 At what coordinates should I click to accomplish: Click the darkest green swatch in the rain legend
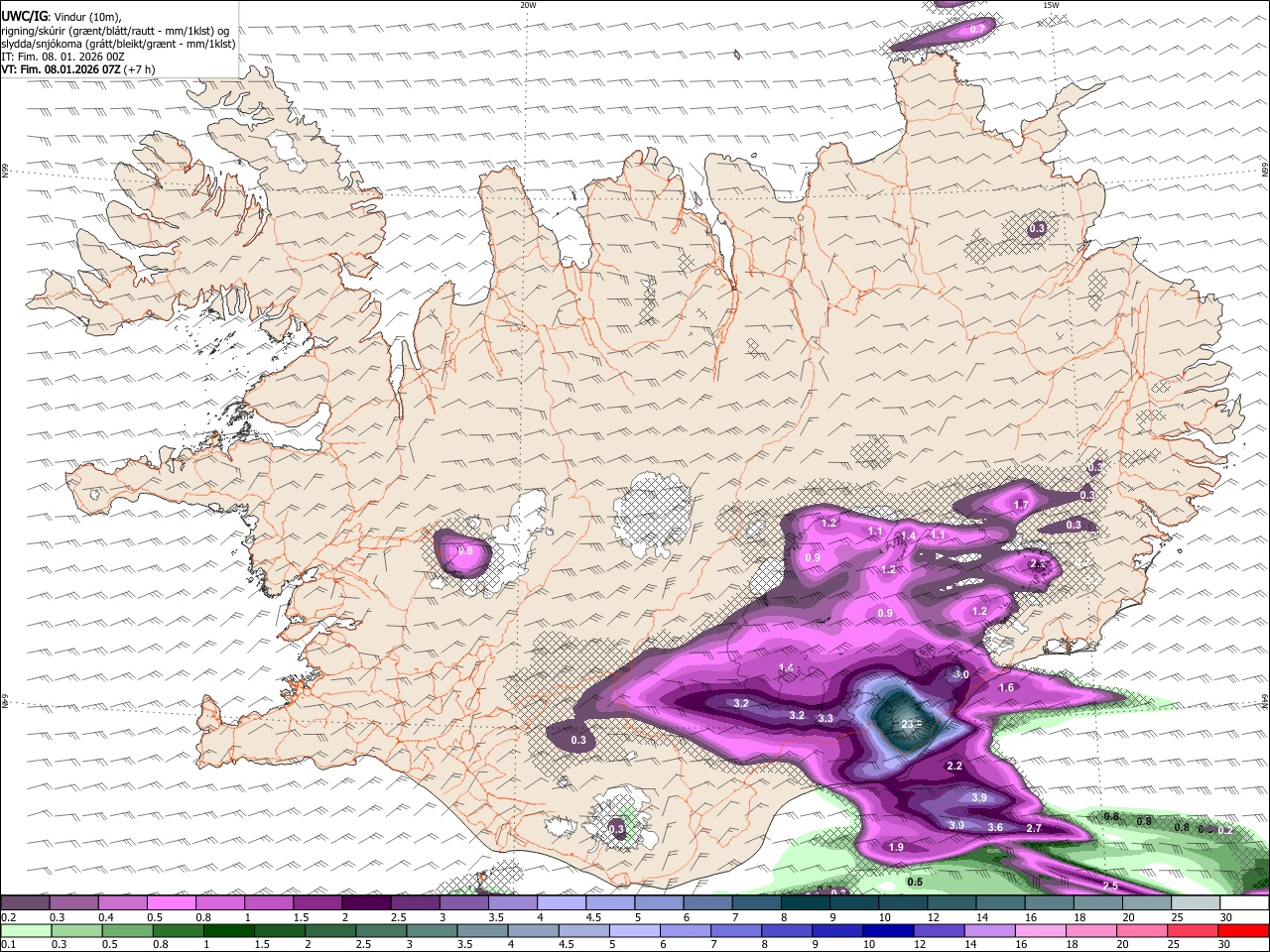228,931
